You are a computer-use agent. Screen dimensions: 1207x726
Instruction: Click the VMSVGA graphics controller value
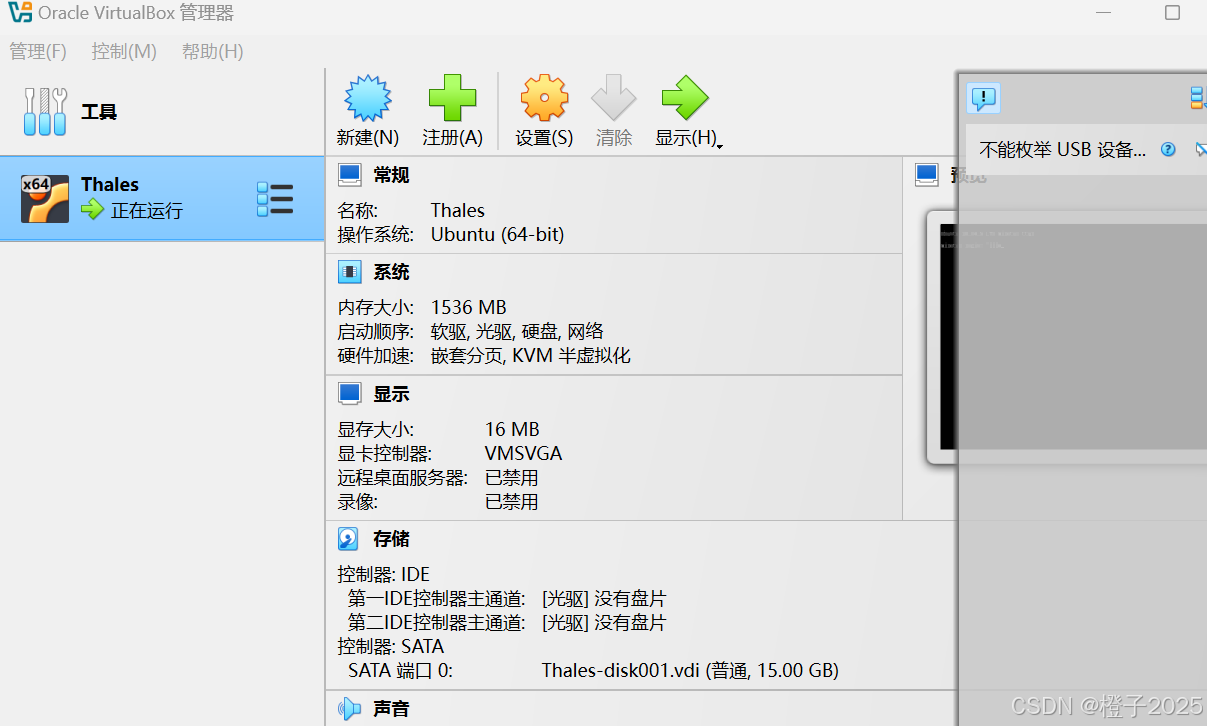(x=524, y=453)
